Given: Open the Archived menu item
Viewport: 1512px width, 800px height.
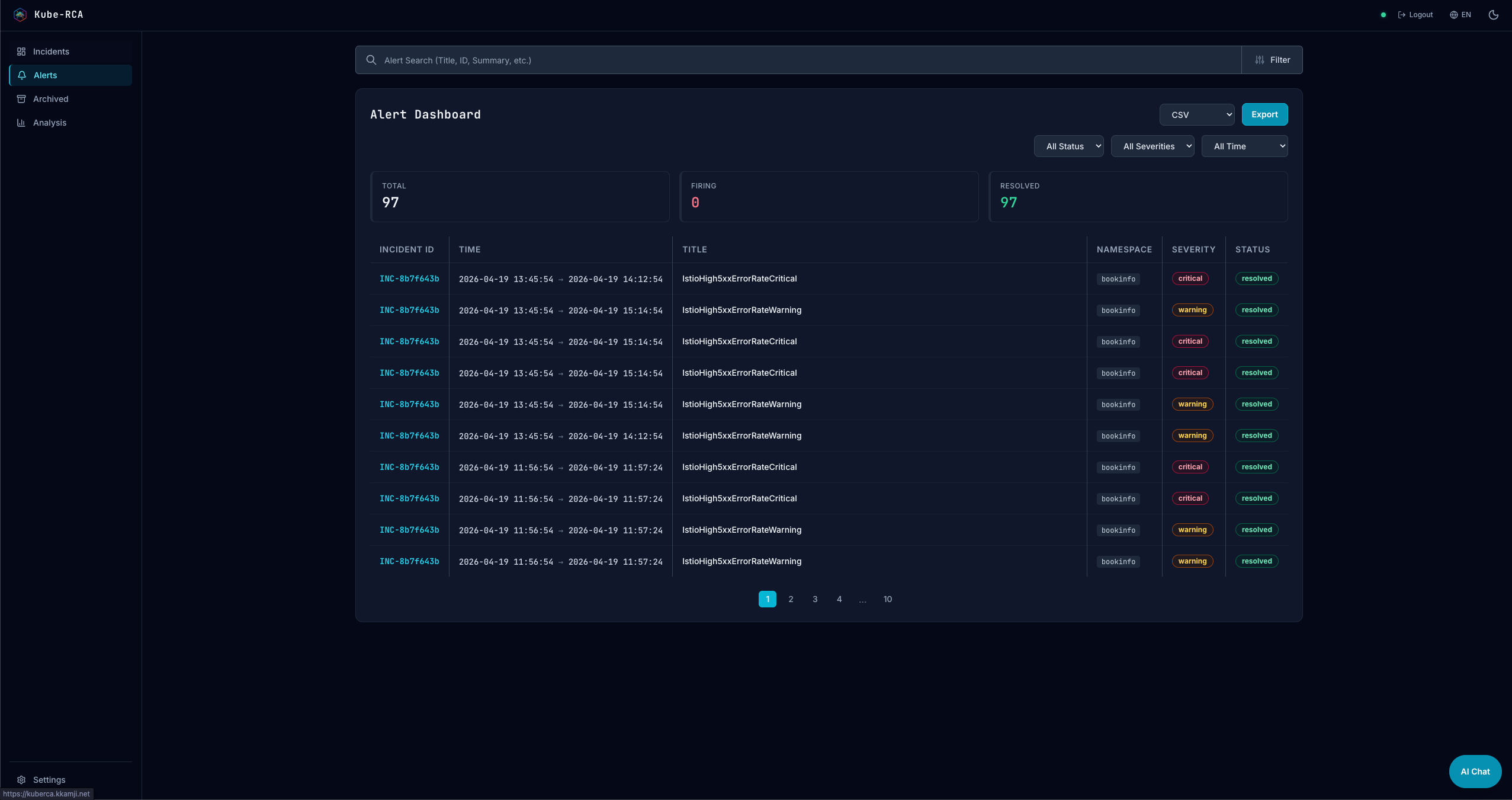Looking at the screenshot, I should [x=70, y=99].
